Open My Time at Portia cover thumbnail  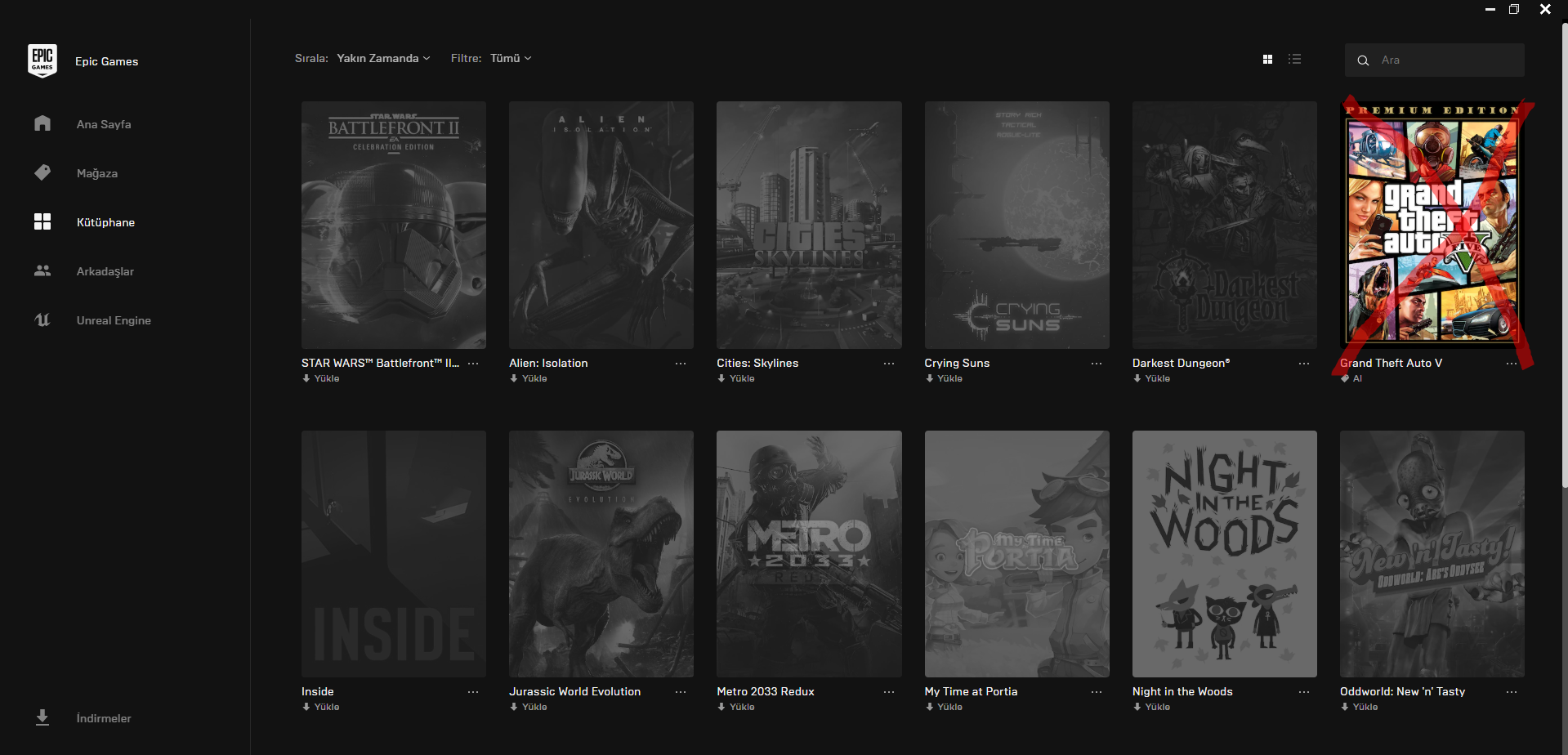pyautogui.click(x=1017, y=554)
